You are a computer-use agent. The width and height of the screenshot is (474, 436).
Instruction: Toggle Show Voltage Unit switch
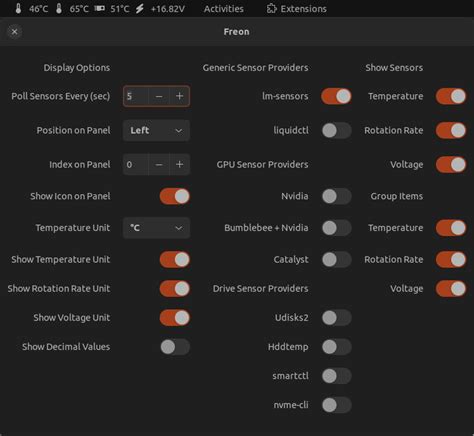(x=175, y=318)
